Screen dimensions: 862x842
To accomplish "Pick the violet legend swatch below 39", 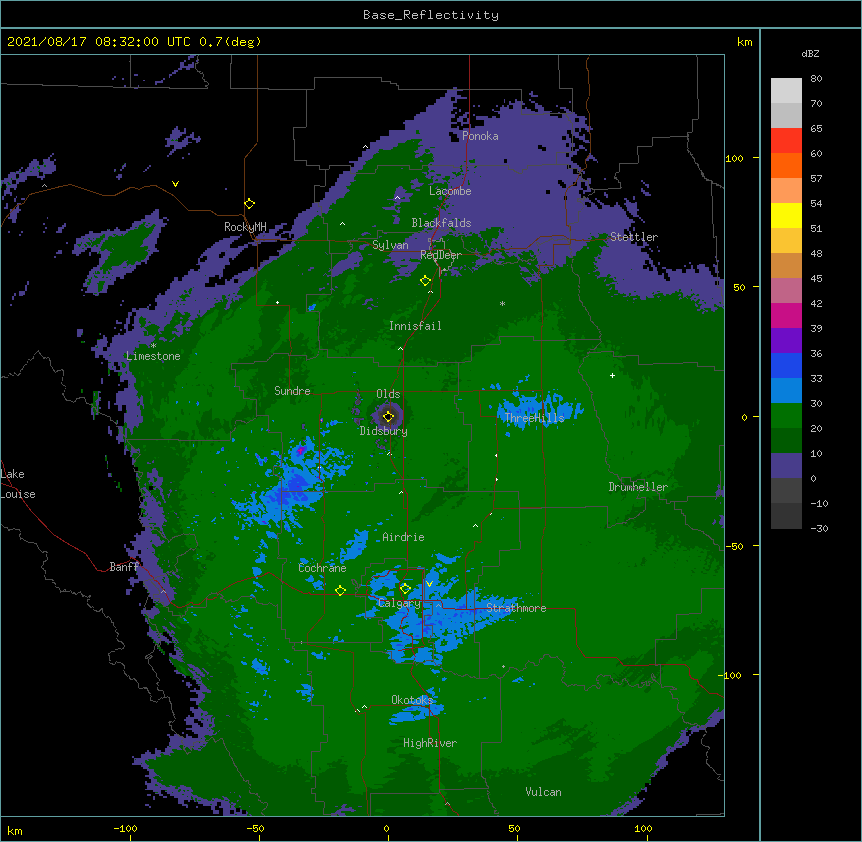I will pyautogui.click(x=786, y=340).
